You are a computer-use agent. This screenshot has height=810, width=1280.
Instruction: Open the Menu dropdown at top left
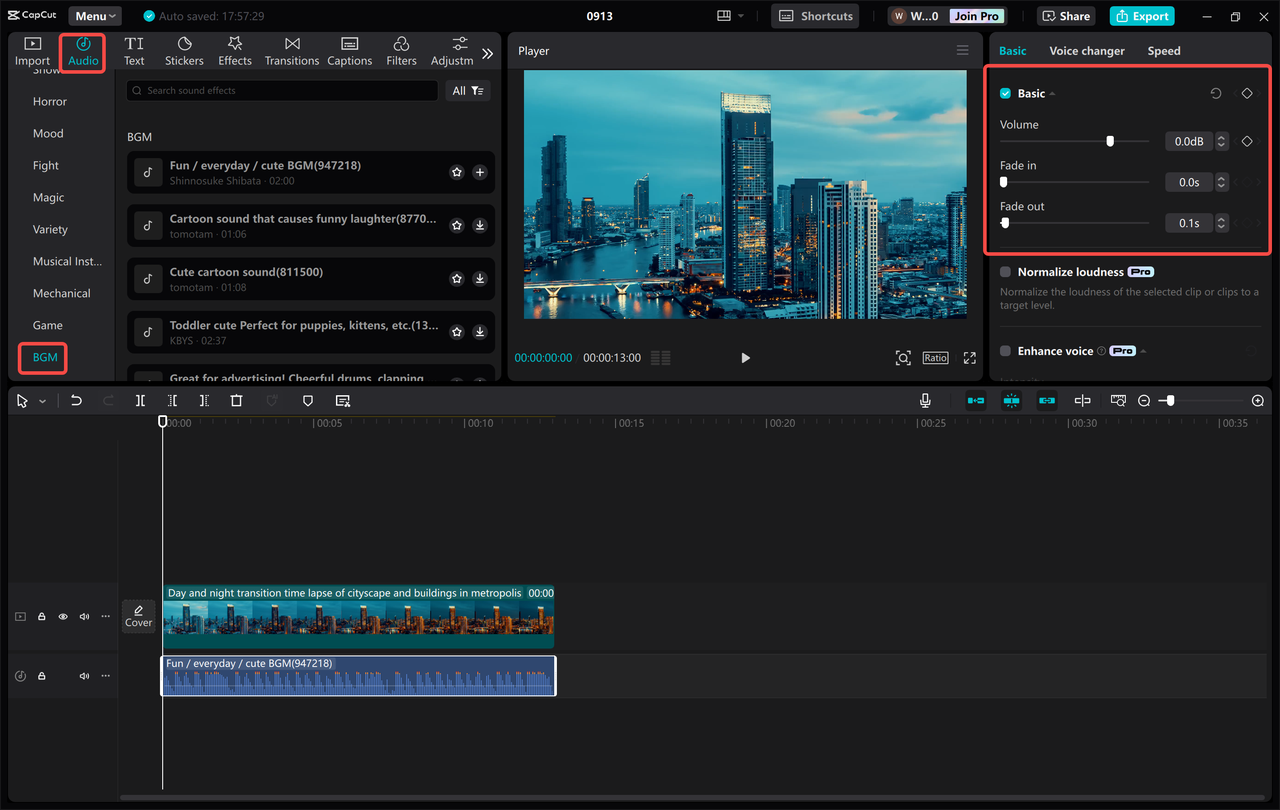94,15
